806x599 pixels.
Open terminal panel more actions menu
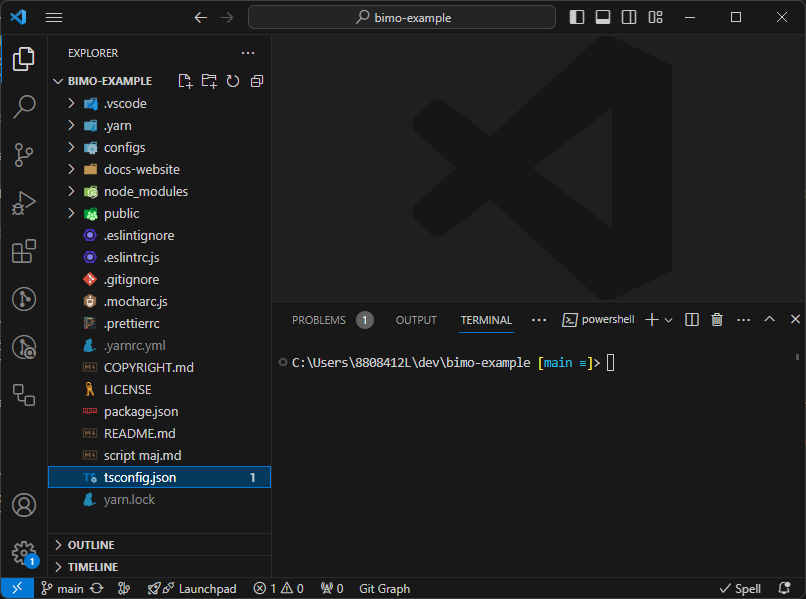pos(743,320)
